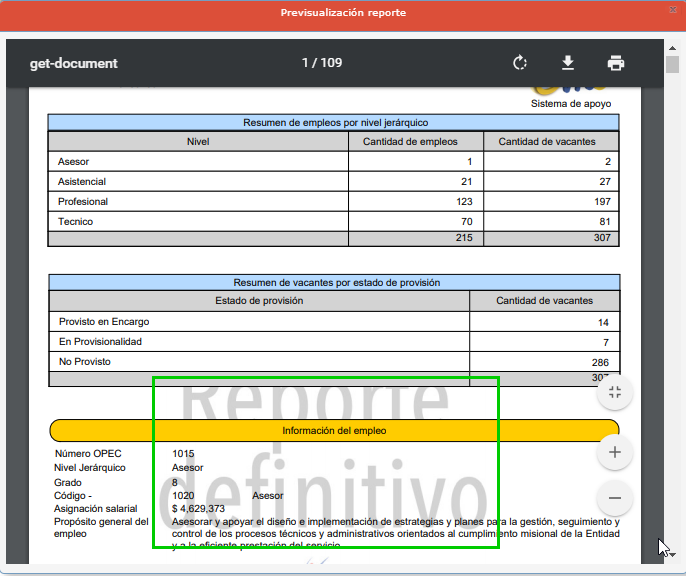Click the rotate clockwise icon
The width and height of the screenshot is (686, 576).
(x=520, y=63)
